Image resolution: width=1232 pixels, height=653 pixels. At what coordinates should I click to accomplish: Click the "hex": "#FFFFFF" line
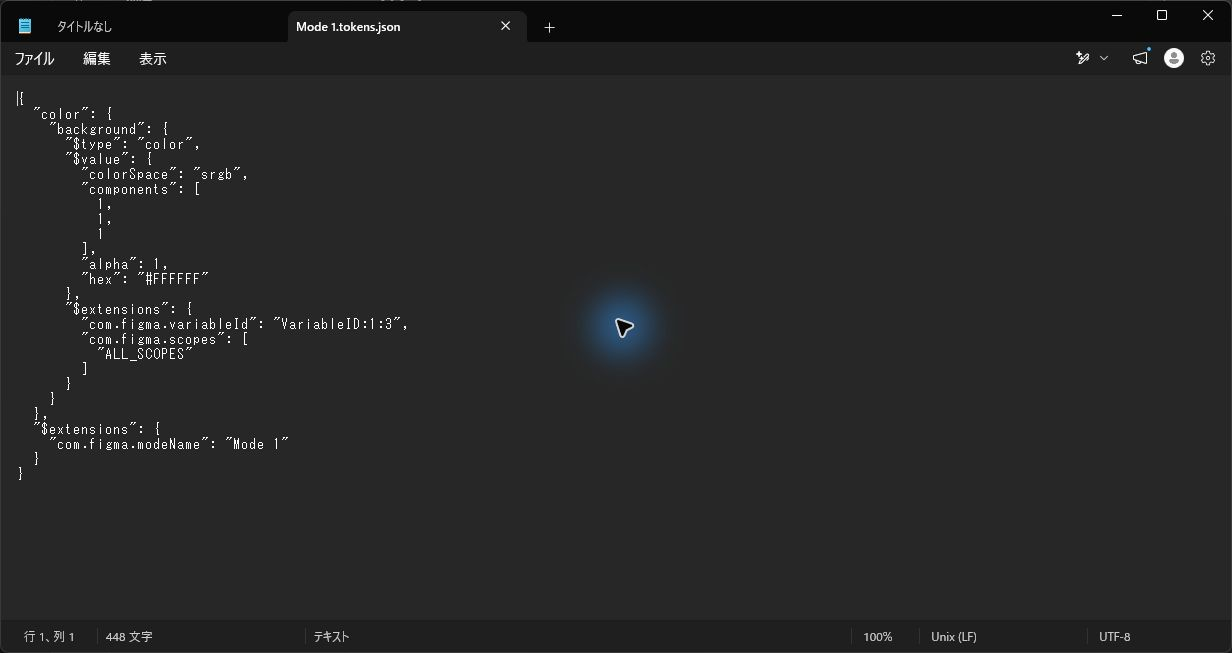tap(145, 279)
